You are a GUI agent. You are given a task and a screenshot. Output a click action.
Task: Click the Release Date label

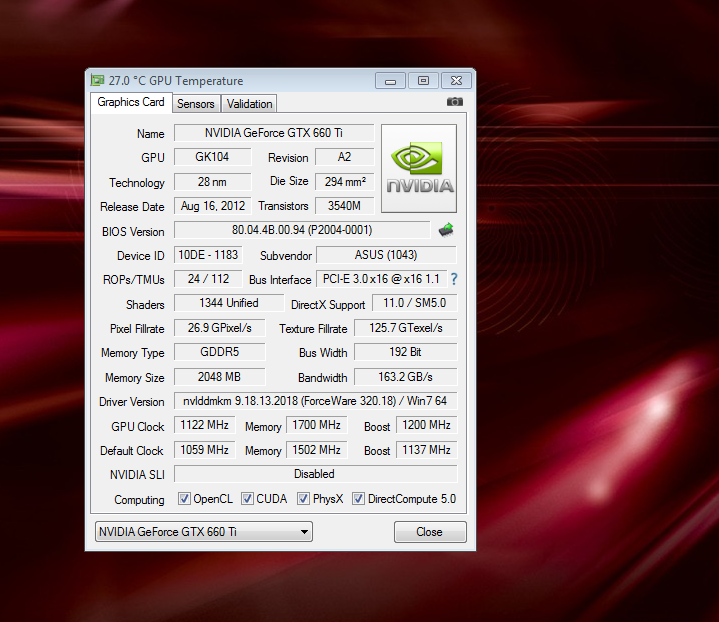[x=132, y=207]
